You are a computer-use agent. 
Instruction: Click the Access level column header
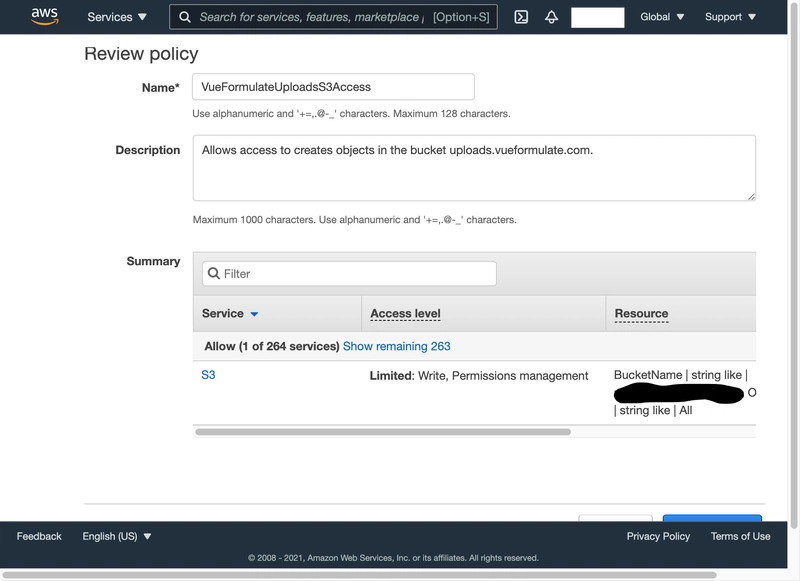(405, 314)
